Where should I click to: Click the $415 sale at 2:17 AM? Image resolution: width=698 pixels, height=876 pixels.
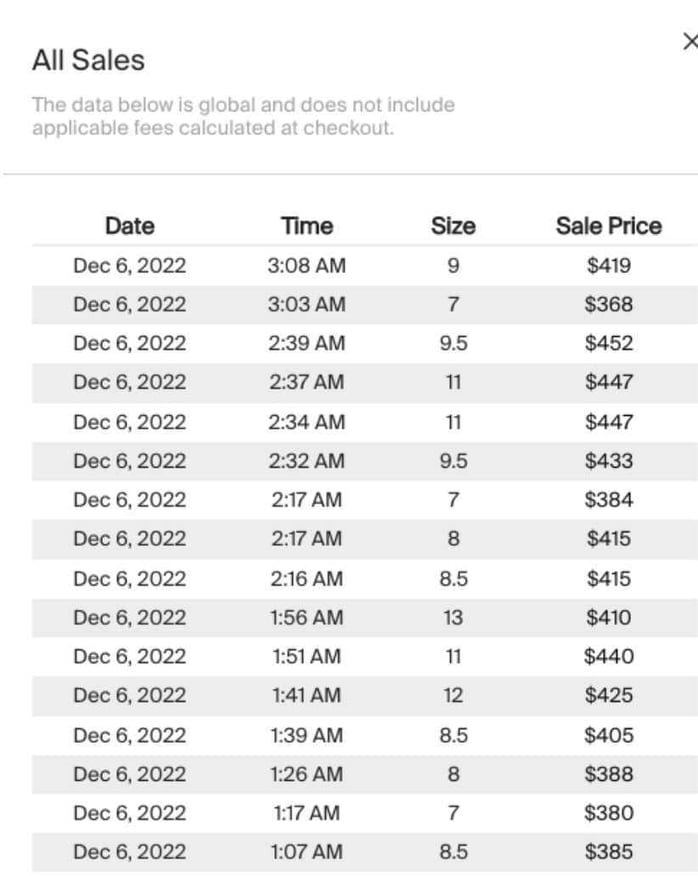350,538
